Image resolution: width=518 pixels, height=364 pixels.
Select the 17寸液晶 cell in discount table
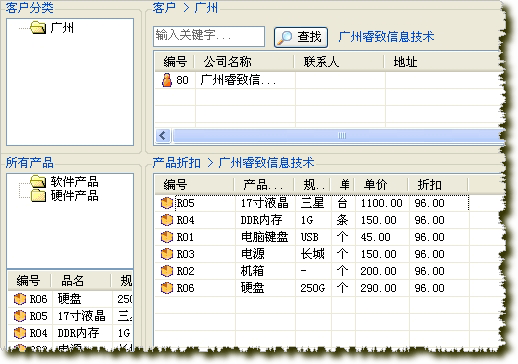265,203
